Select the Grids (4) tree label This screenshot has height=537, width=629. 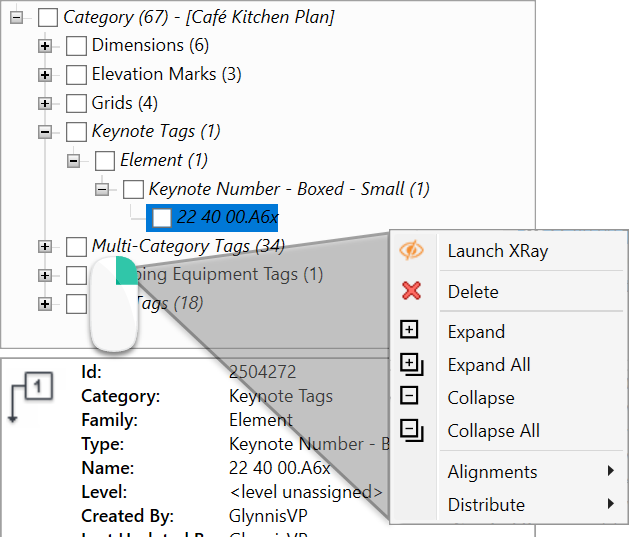coord(125,103)
